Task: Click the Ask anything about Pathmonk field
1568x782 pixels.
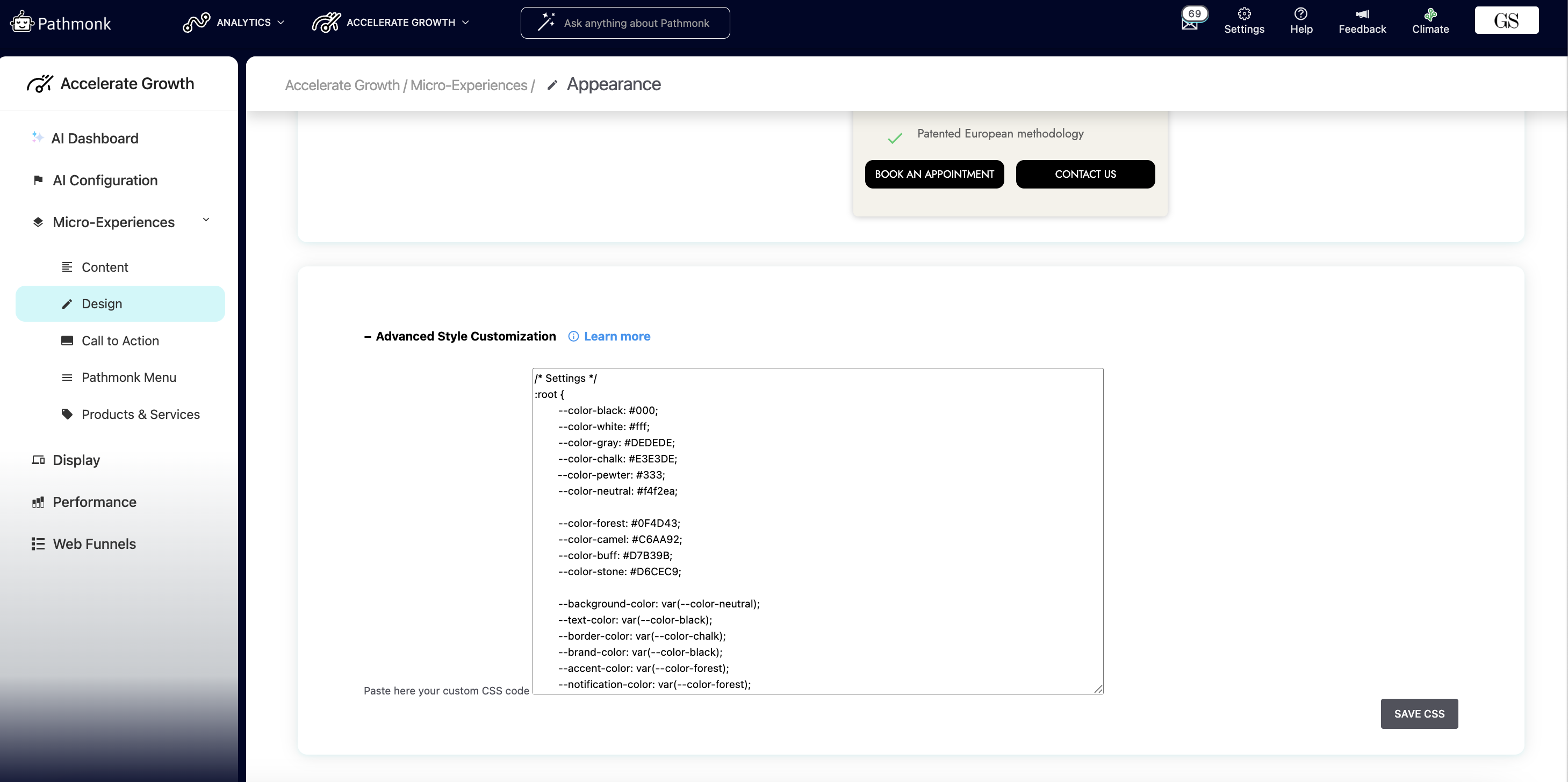Action: [x=636, y=23]
